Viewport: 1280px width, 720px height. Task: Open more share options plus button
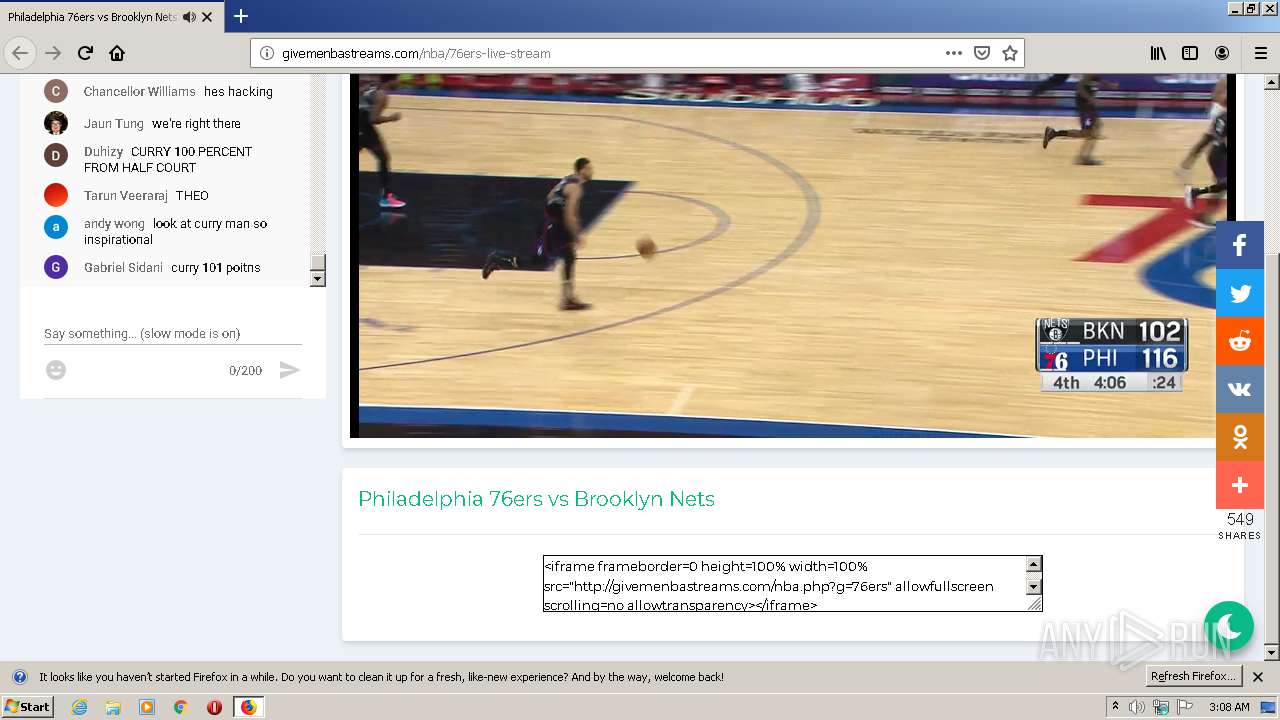[1240, 485]
